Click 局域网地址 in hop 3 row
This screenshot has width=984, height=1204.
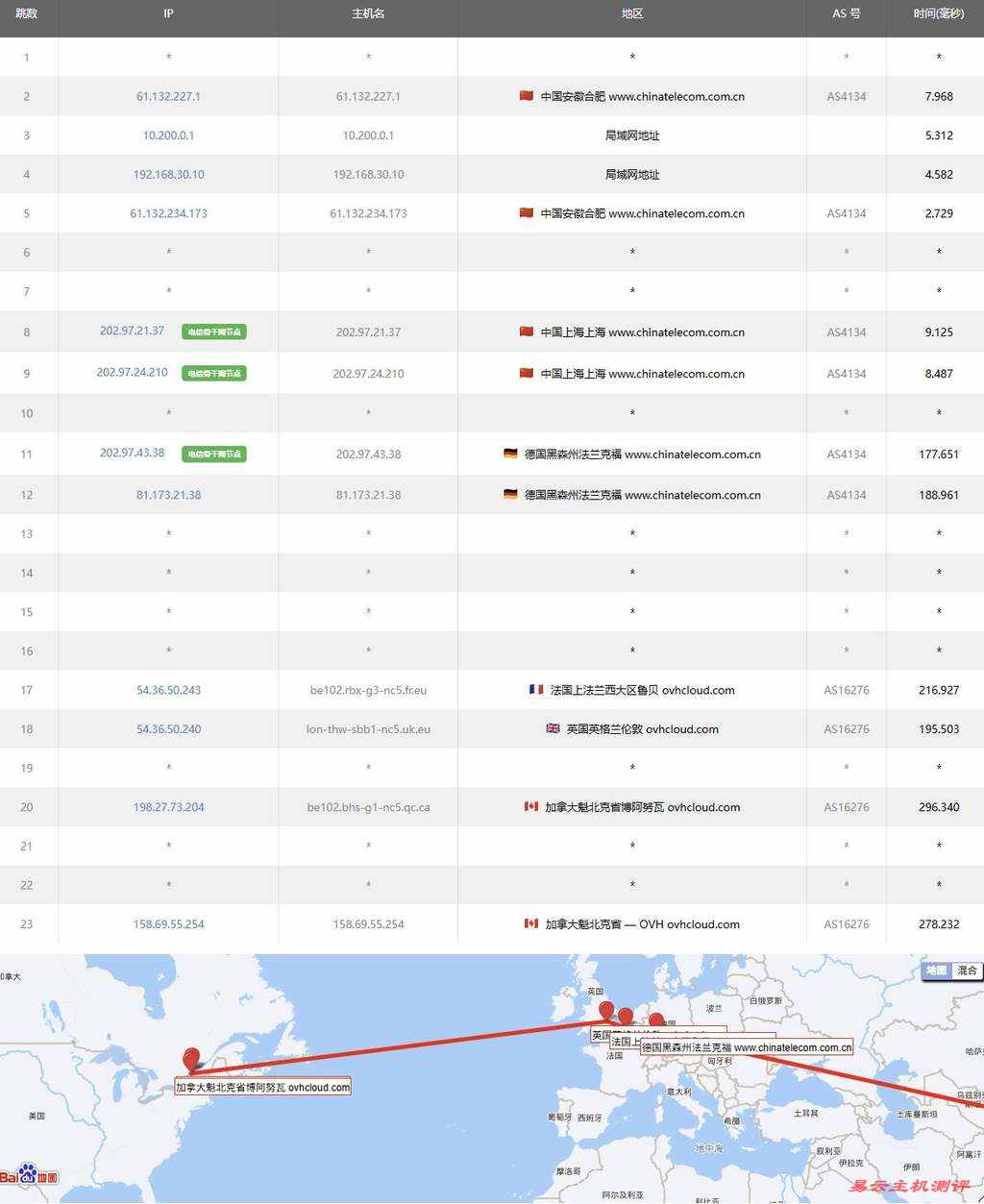[631, 135]
